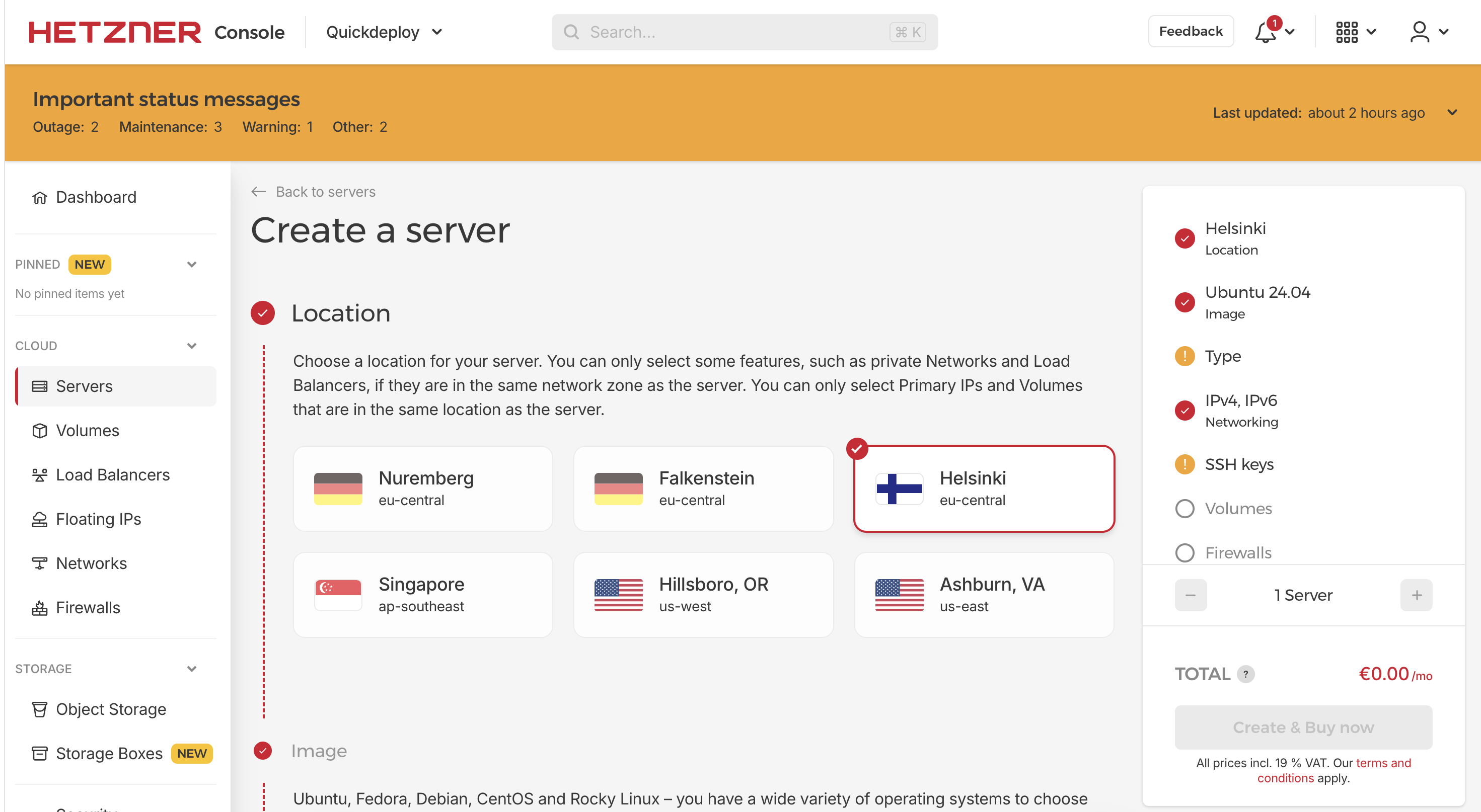1481x812 pixels.
Task: Increase server count with plus button
Action: coord(1416,595)
